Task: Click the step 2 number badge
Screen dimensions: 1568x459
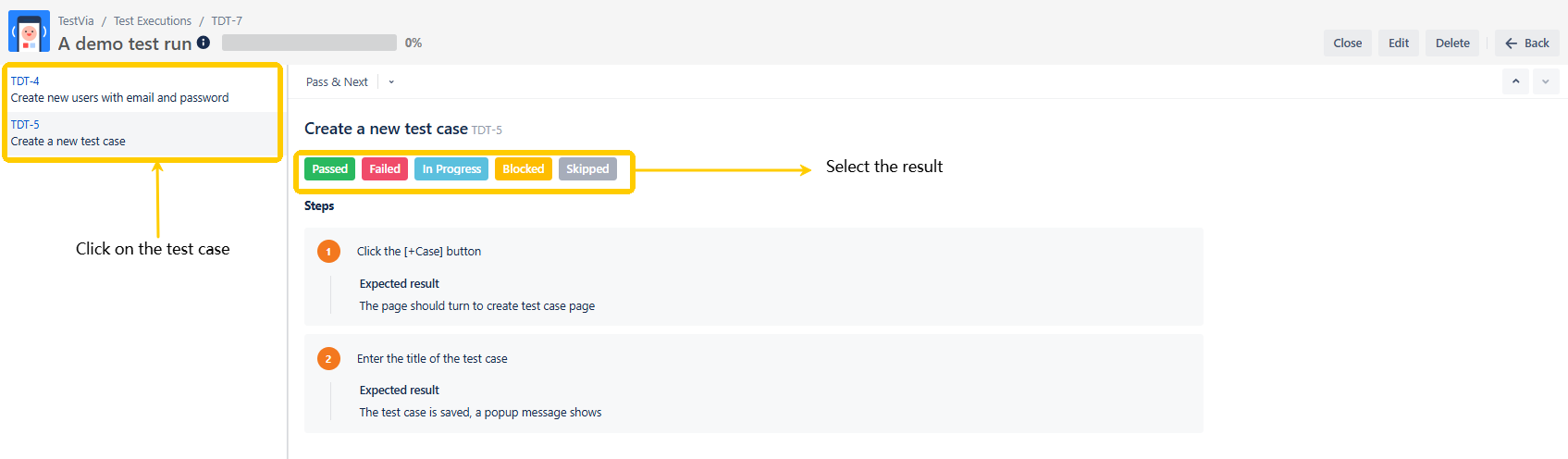Action: [328, 359]
